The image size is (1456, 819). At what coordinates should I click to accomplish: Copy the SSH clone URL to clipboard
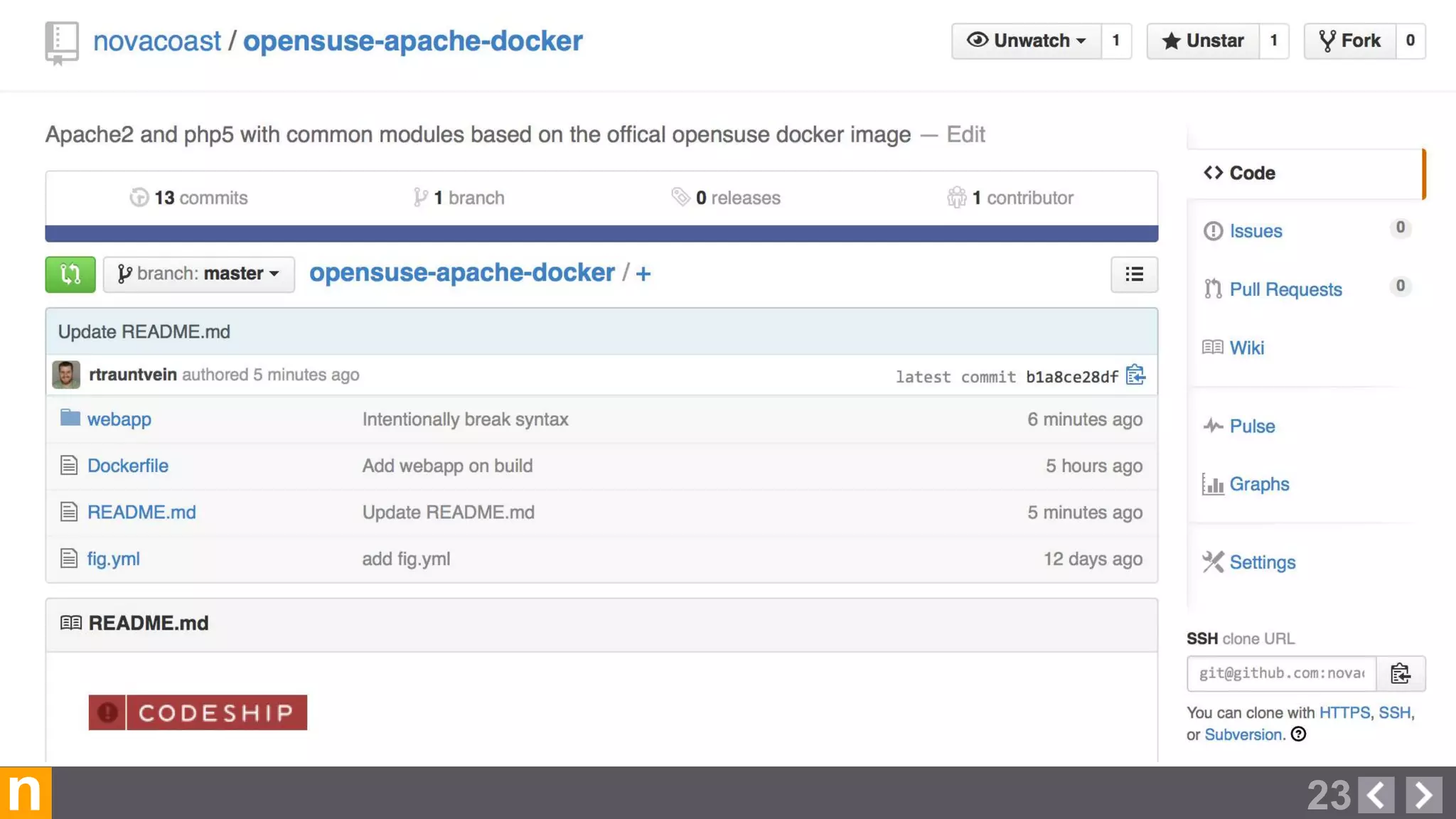[x=1400, y=673]
